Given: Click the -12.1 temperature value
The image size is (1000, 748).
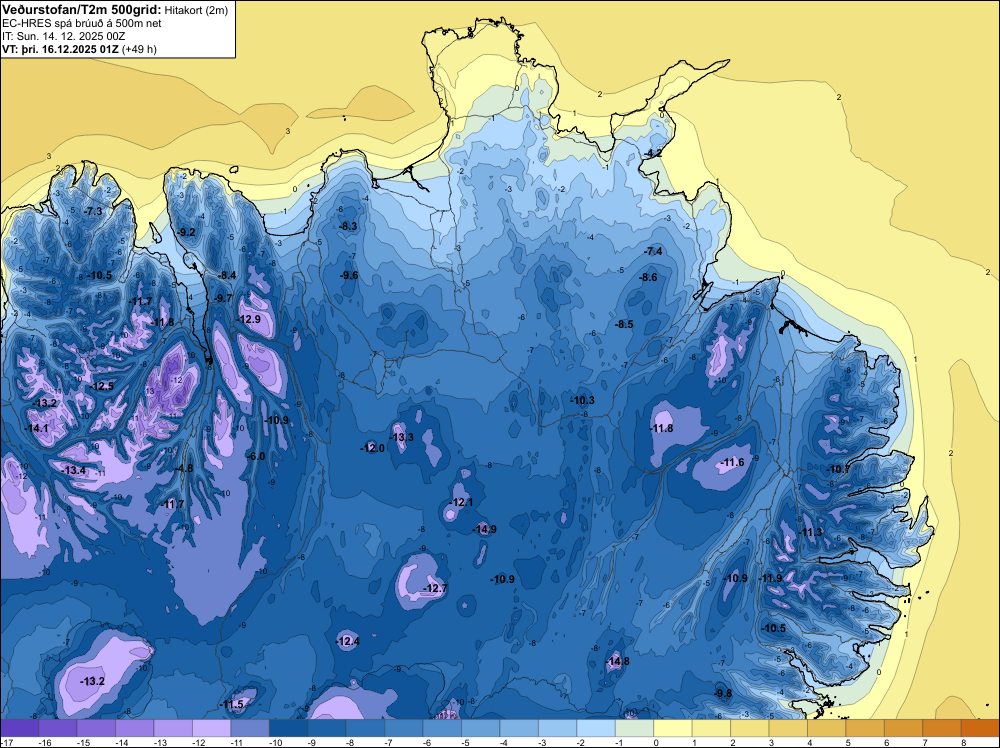Looking at the screenshot, I should 461,502.
